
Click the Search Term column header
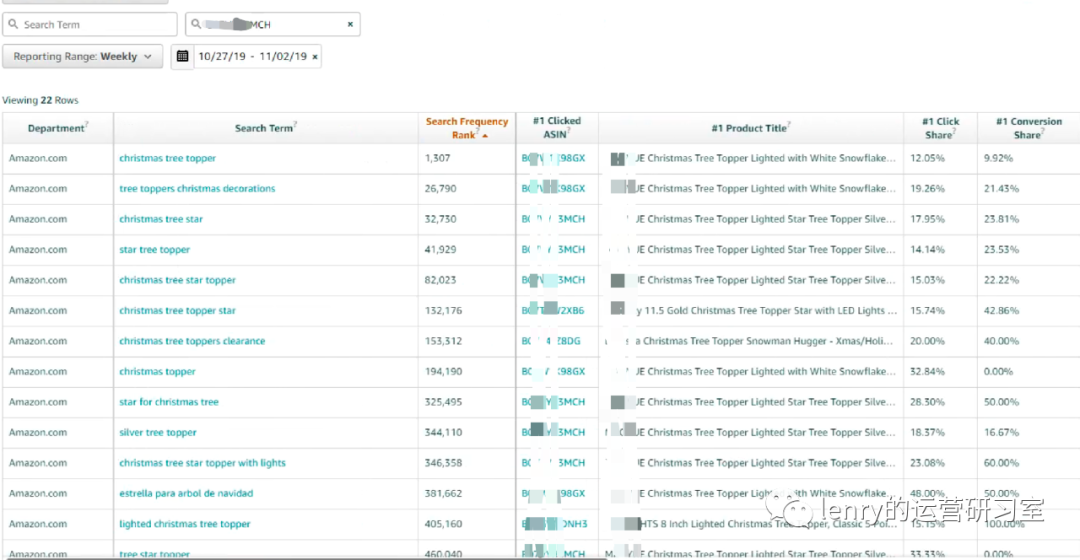[x=265, y=128]
